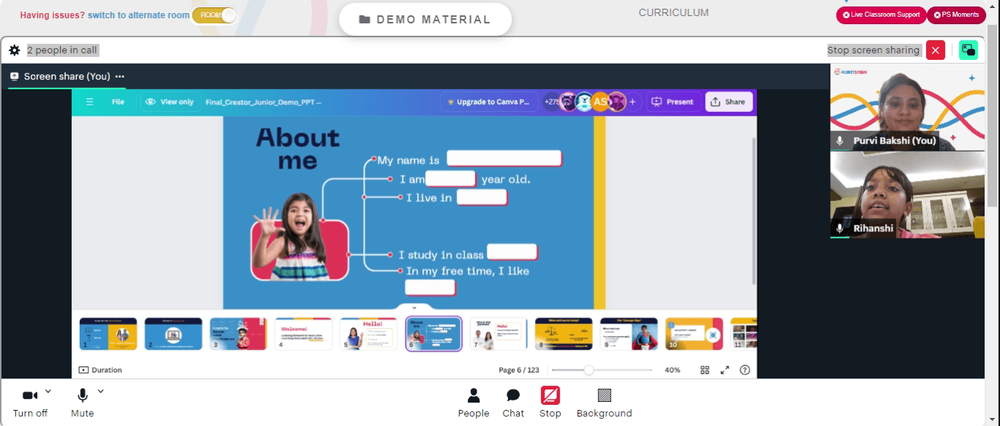The image size is (1000, 426).
Task: Open the People panel
Action: (473, 403)
